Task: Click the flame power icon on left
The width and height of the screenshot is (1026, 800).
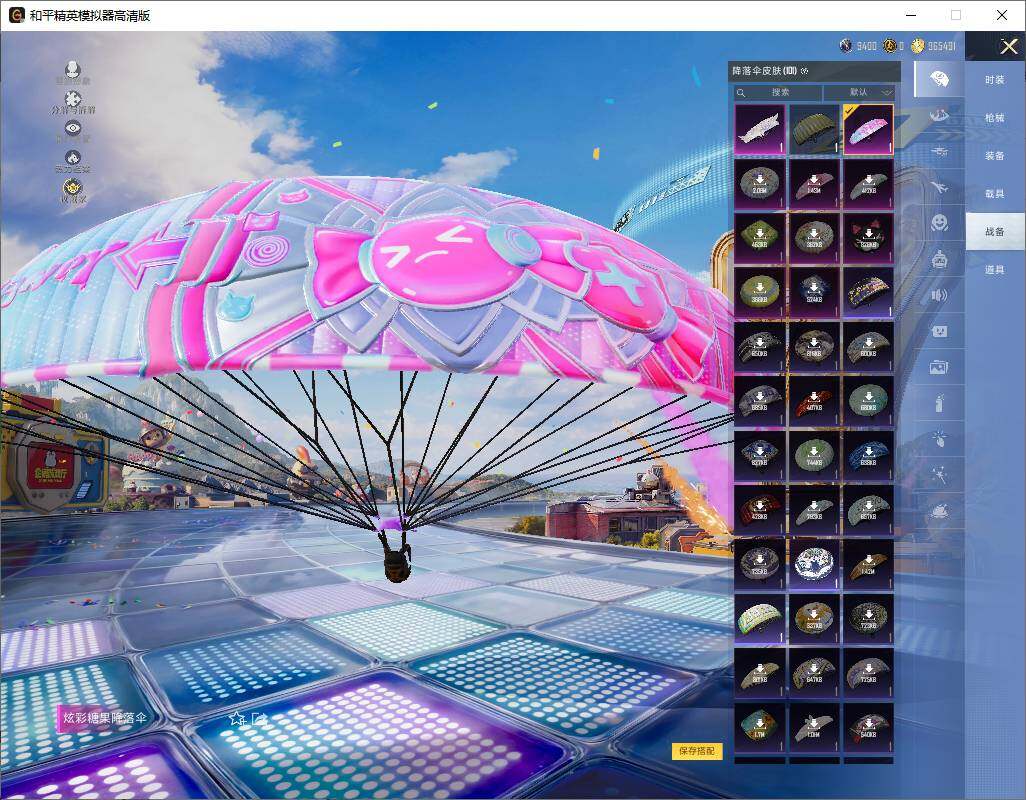Action: 73,157
